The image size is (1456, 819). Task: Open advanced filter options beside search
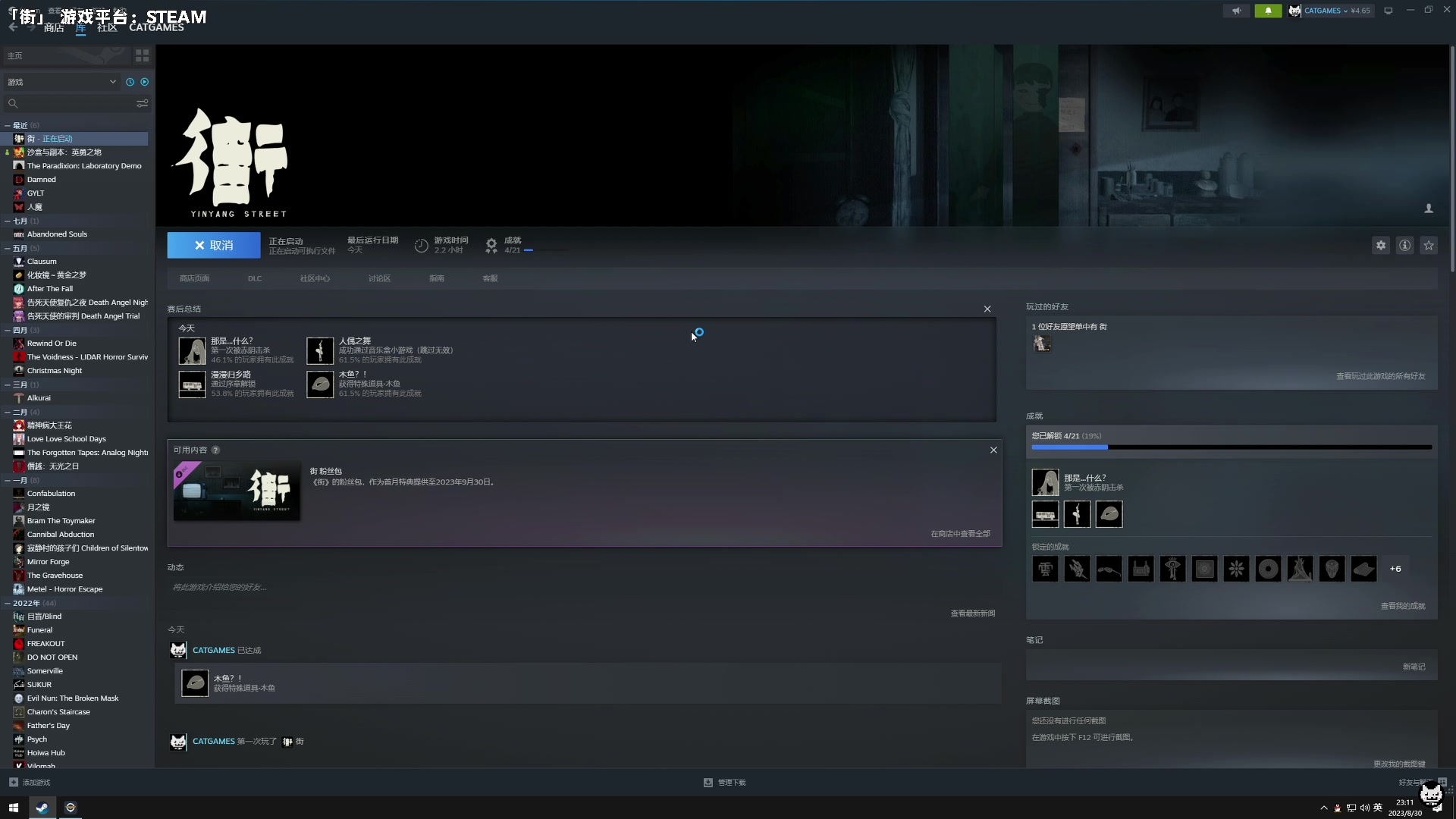click(x=142, y=103)
